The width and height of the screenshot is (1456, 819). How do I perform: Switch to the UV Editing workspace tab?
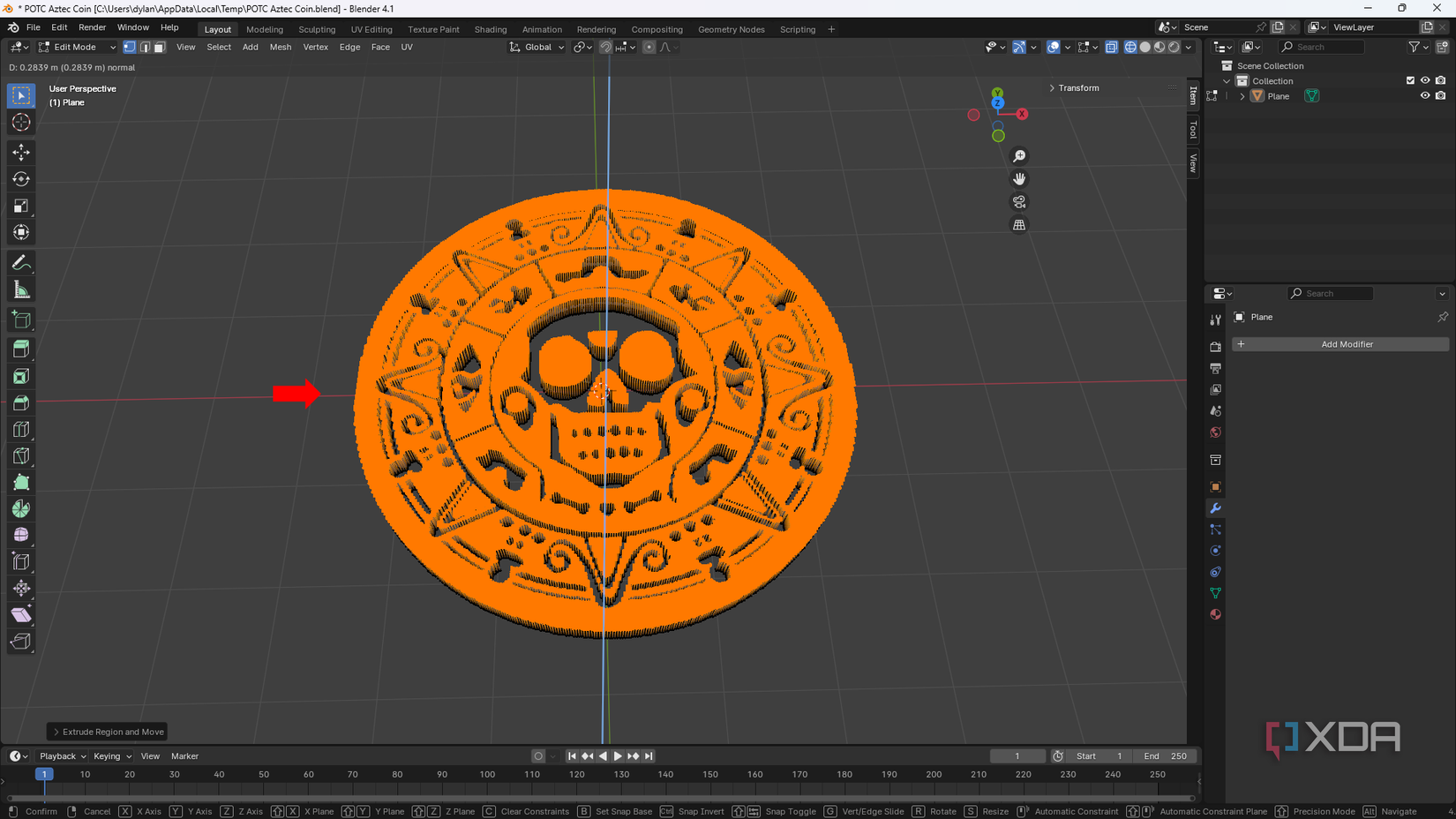click(372, 29)
